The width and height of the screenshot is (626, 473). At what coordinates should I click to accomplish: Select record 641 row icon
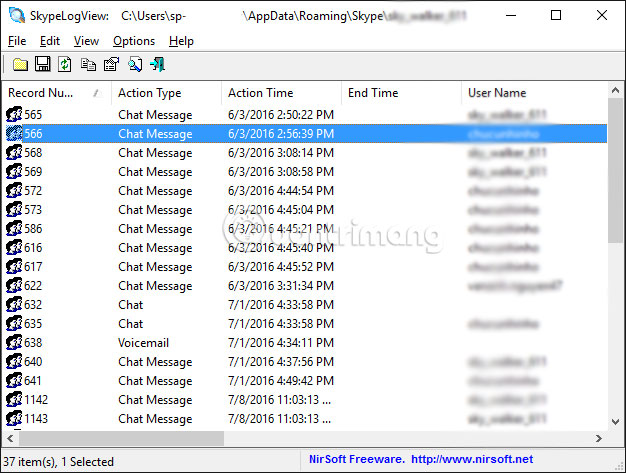point(14,381)
